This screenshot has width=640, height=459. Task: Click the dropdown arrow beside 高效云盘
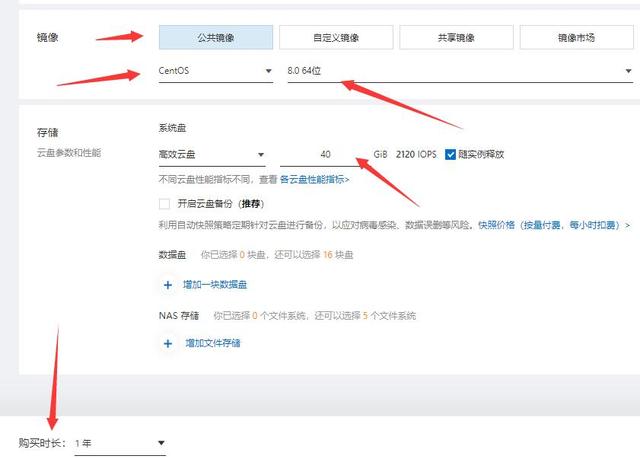[260, 155]
